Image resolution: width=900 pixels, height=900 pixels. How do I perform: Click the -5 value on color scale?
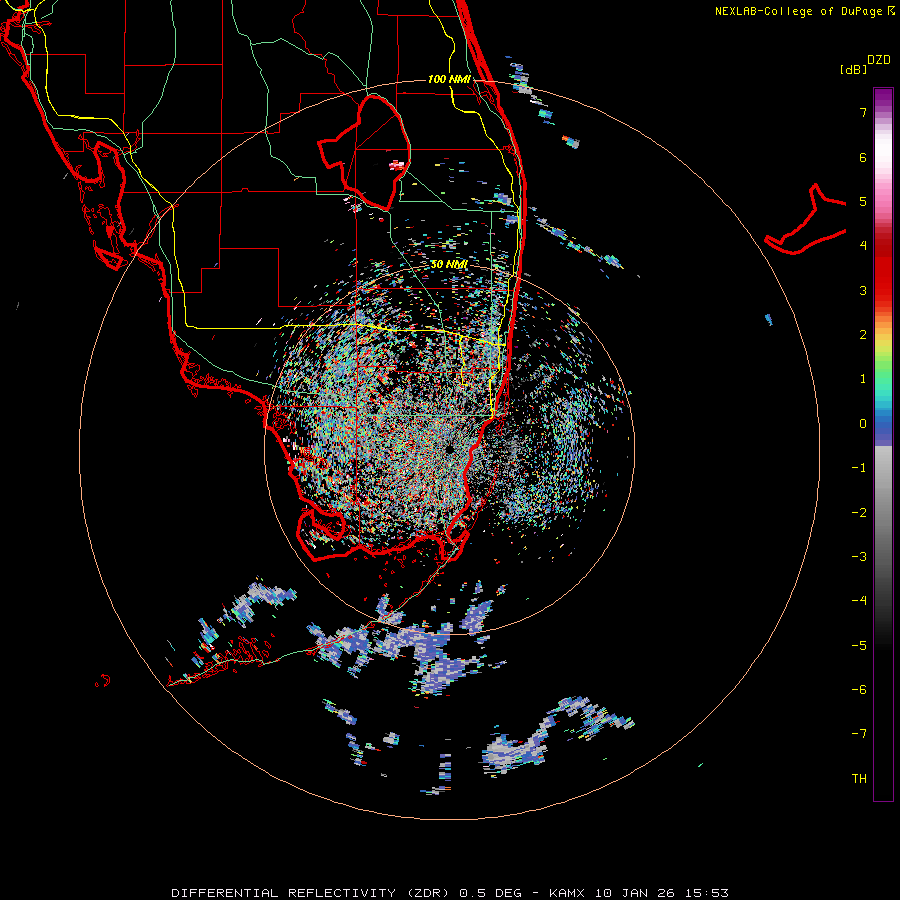click(x=859, y=646)
